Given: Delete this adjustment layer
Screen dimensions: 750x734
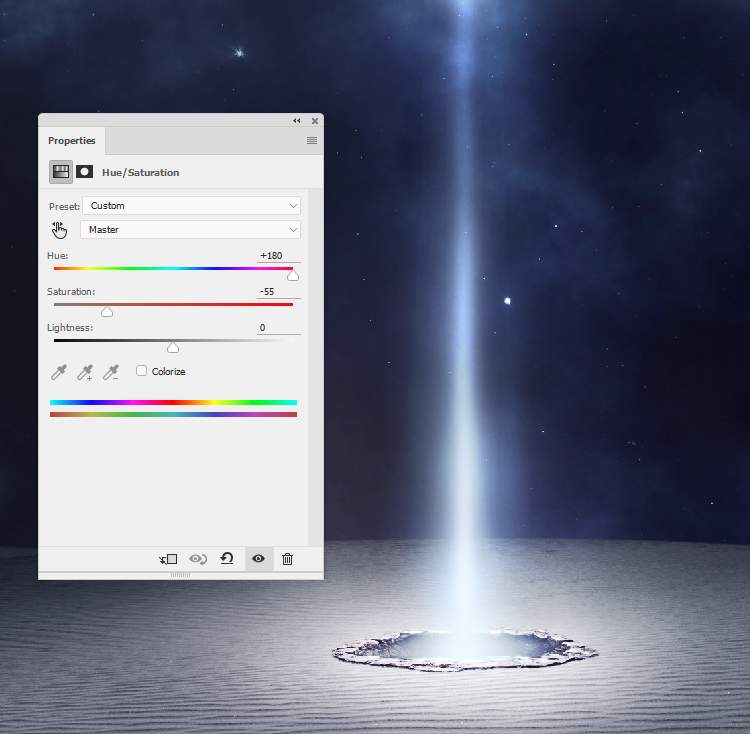Looking at the screenshot, I should pos(287,559).
